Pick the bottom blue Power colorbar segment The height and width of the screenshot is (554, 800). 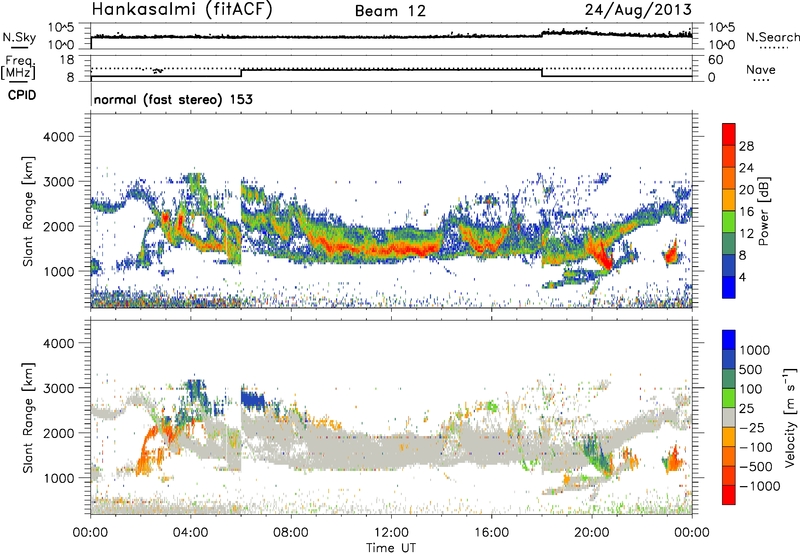point(729,288)
